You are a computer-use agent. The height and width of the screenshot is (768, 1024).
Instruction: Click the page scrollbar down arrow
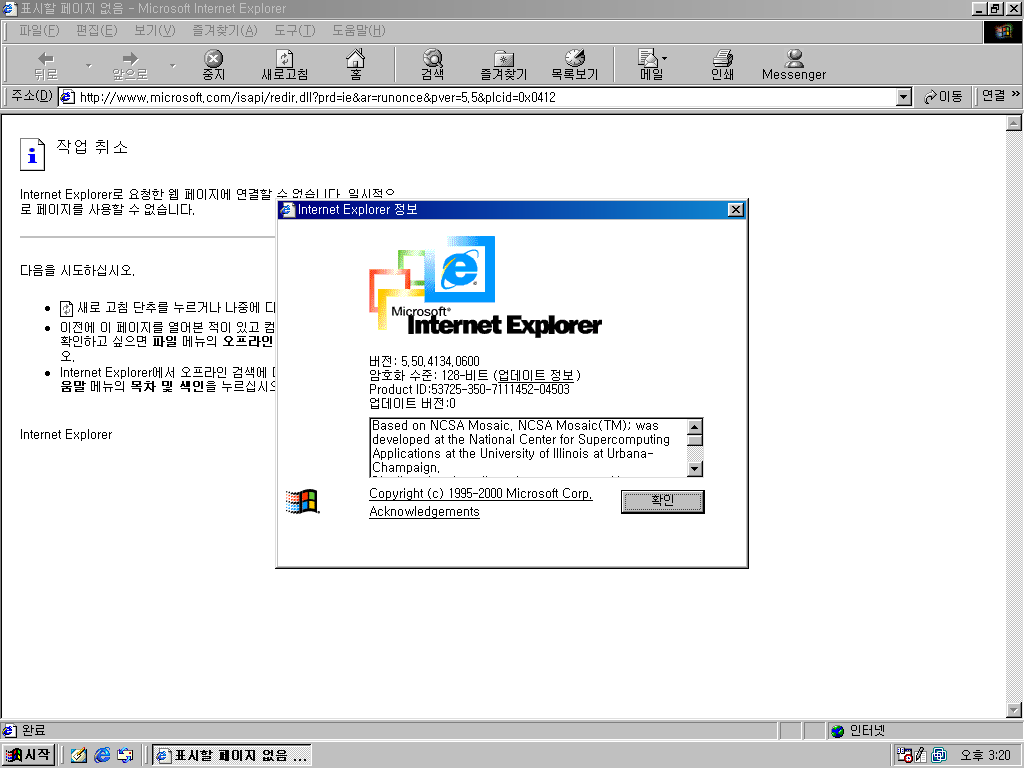1014,709
